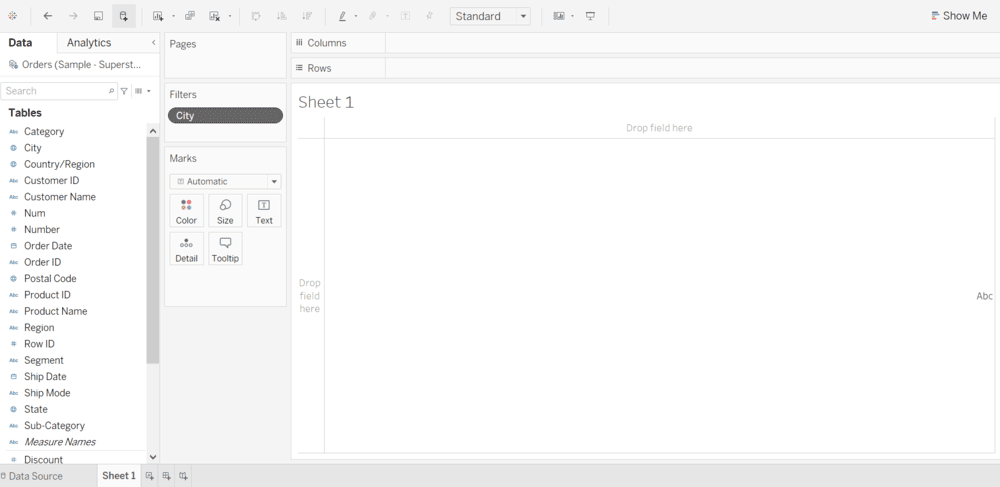Viewport: 1000px width, 487px height.
Task: Duplicate the current sheet
Action: tap(190, 16)
